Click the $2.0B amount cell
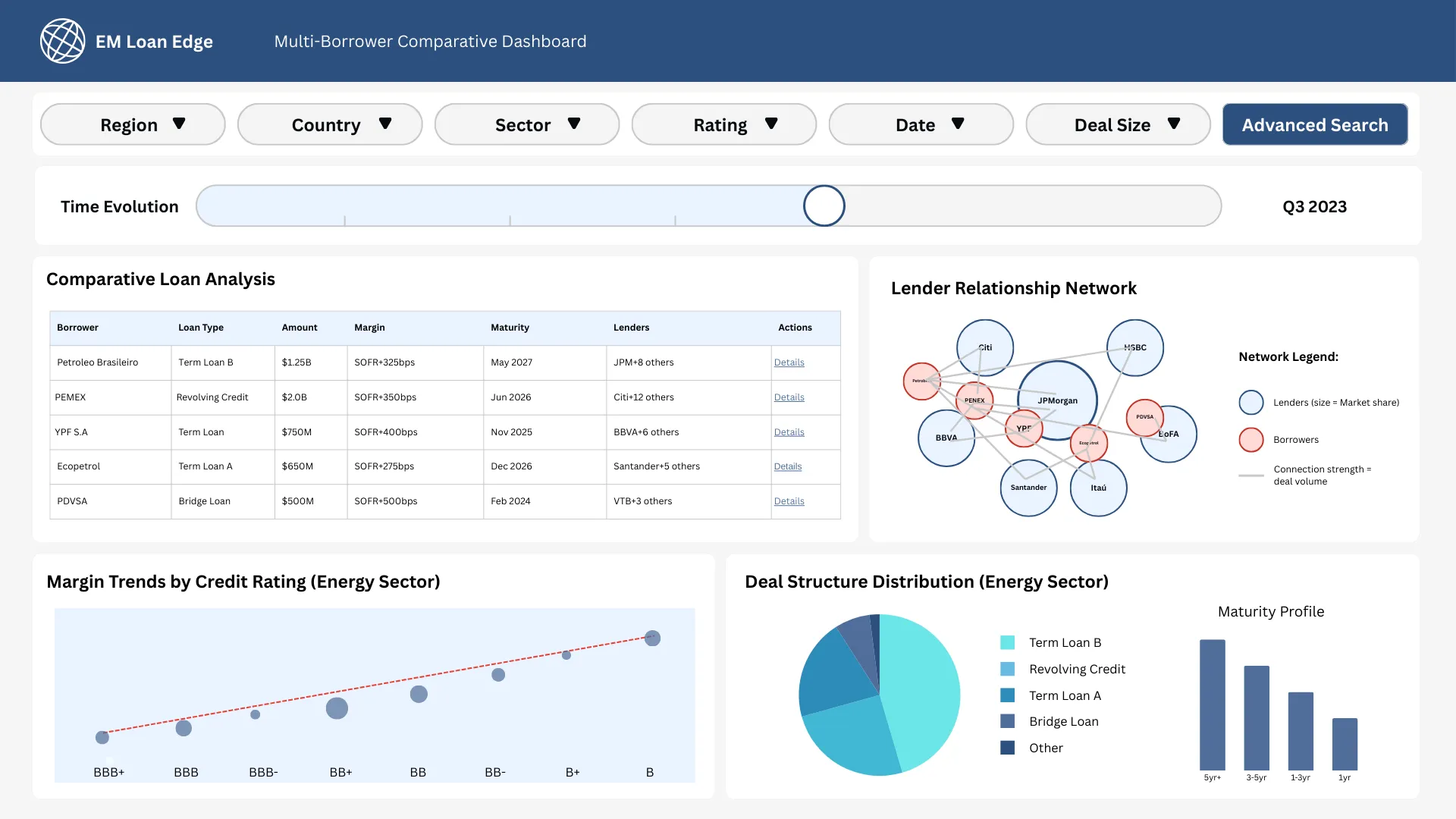 point(311,397)
